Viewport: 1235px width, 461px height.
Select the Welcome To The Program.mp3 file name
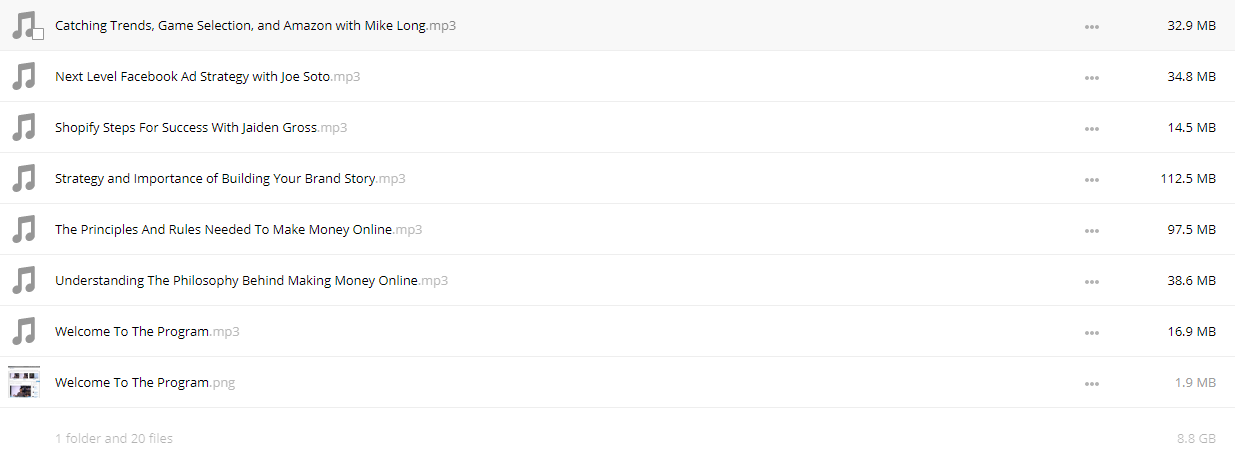point(147,332)
